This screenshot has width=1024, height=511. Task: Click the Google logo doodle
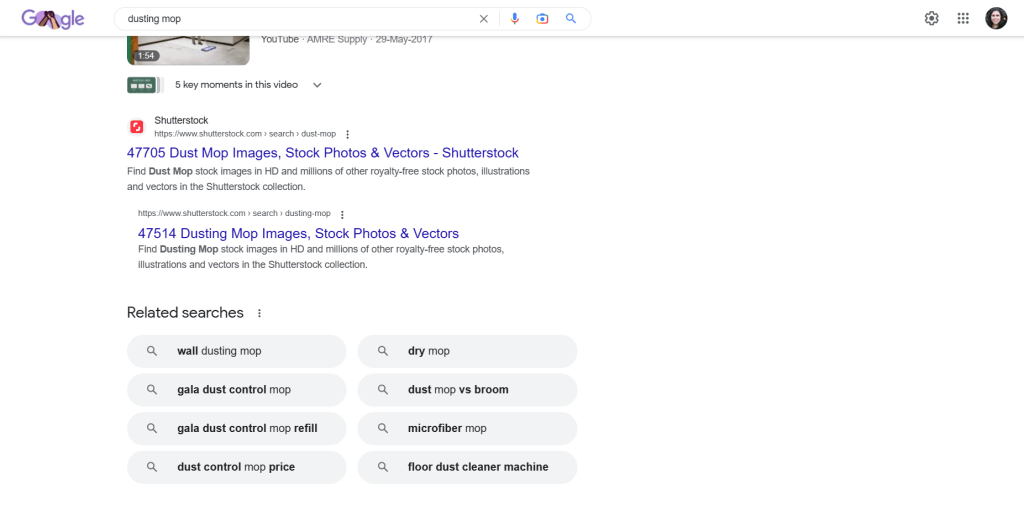pyautogui.click(x=52, y=19)
